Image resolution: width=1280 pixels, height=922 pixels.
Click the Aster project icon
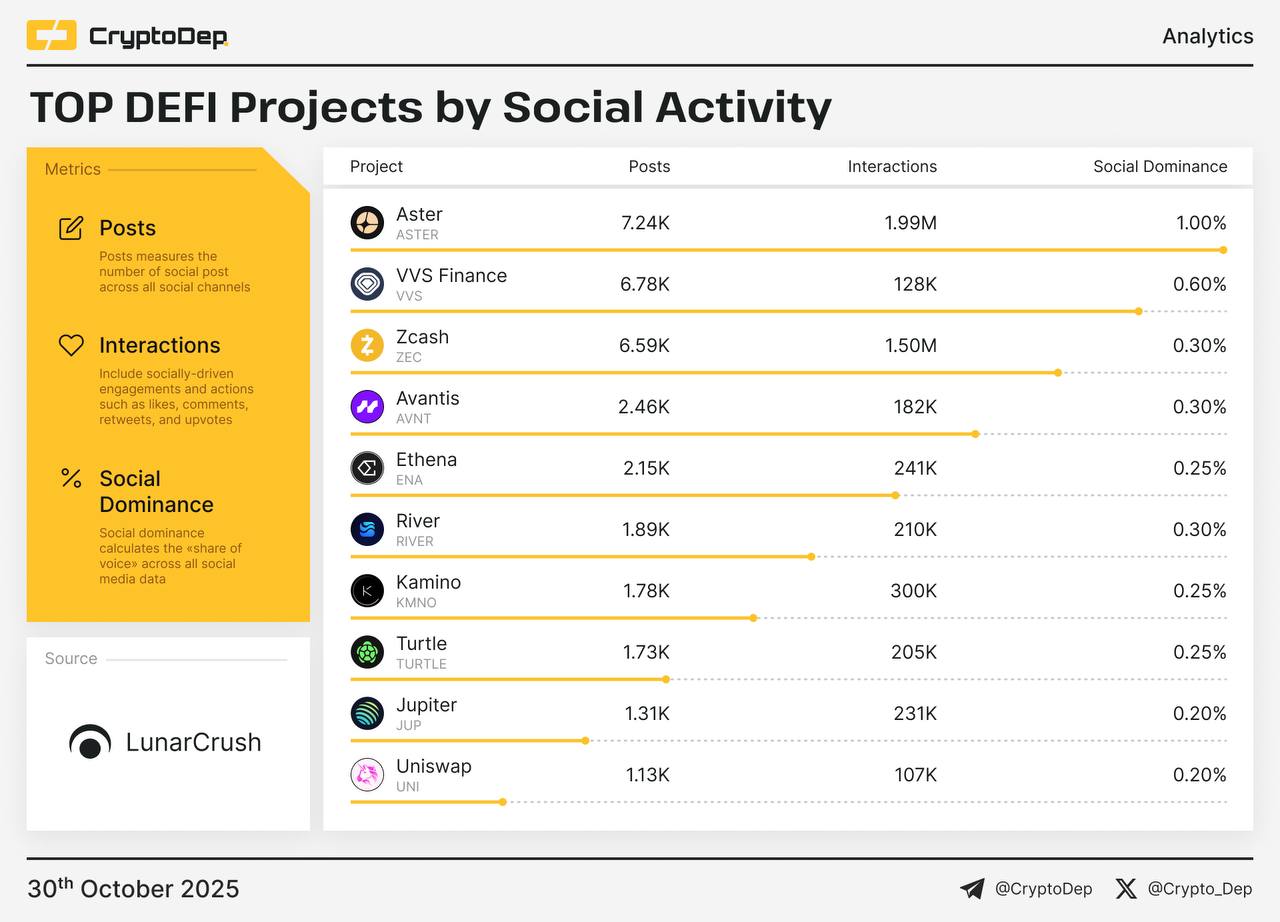pos(367,223)
